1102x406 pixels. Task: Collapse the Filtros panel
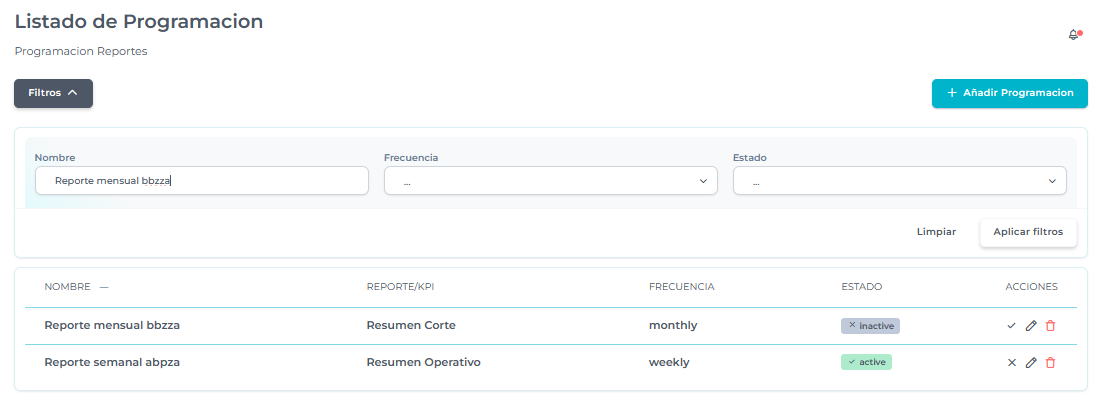(53, 93)
